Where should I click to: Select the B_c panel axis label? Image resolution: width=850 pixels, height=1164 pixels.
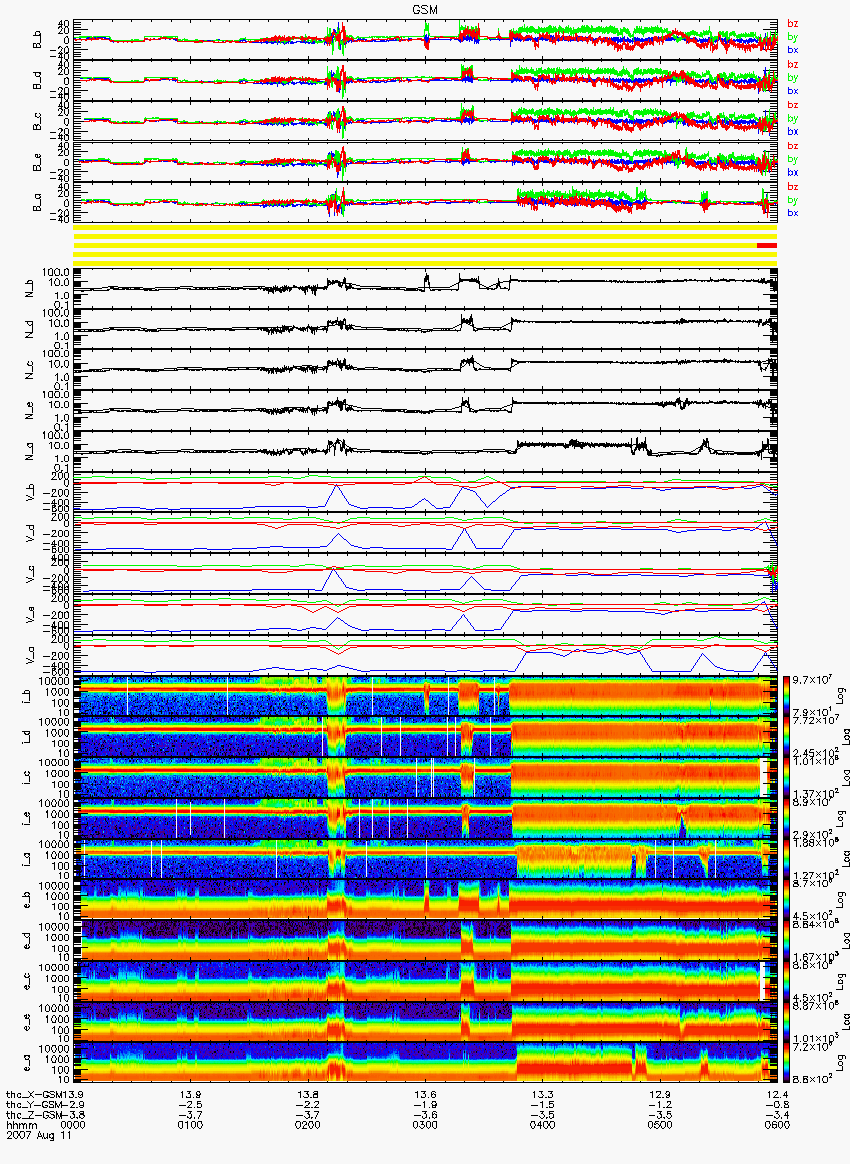tap(36, 122)
